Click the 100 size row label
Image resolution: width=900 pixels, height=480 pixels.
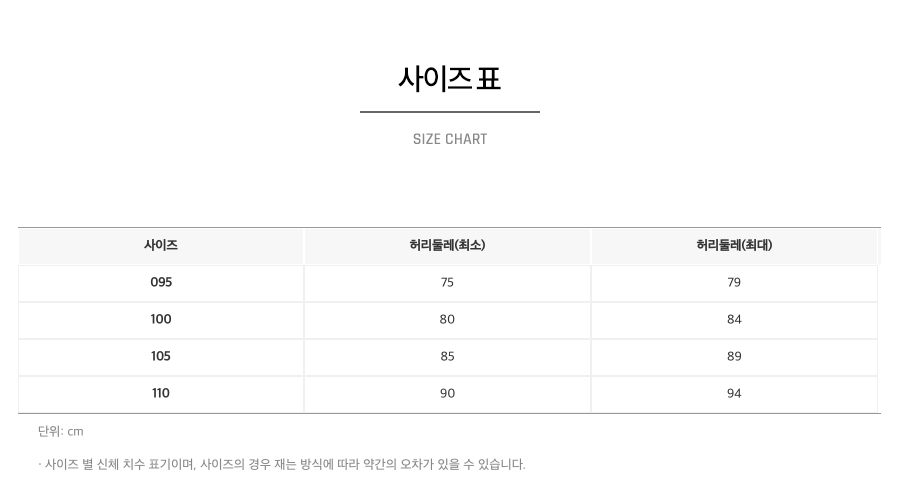(x=161, y=319)
